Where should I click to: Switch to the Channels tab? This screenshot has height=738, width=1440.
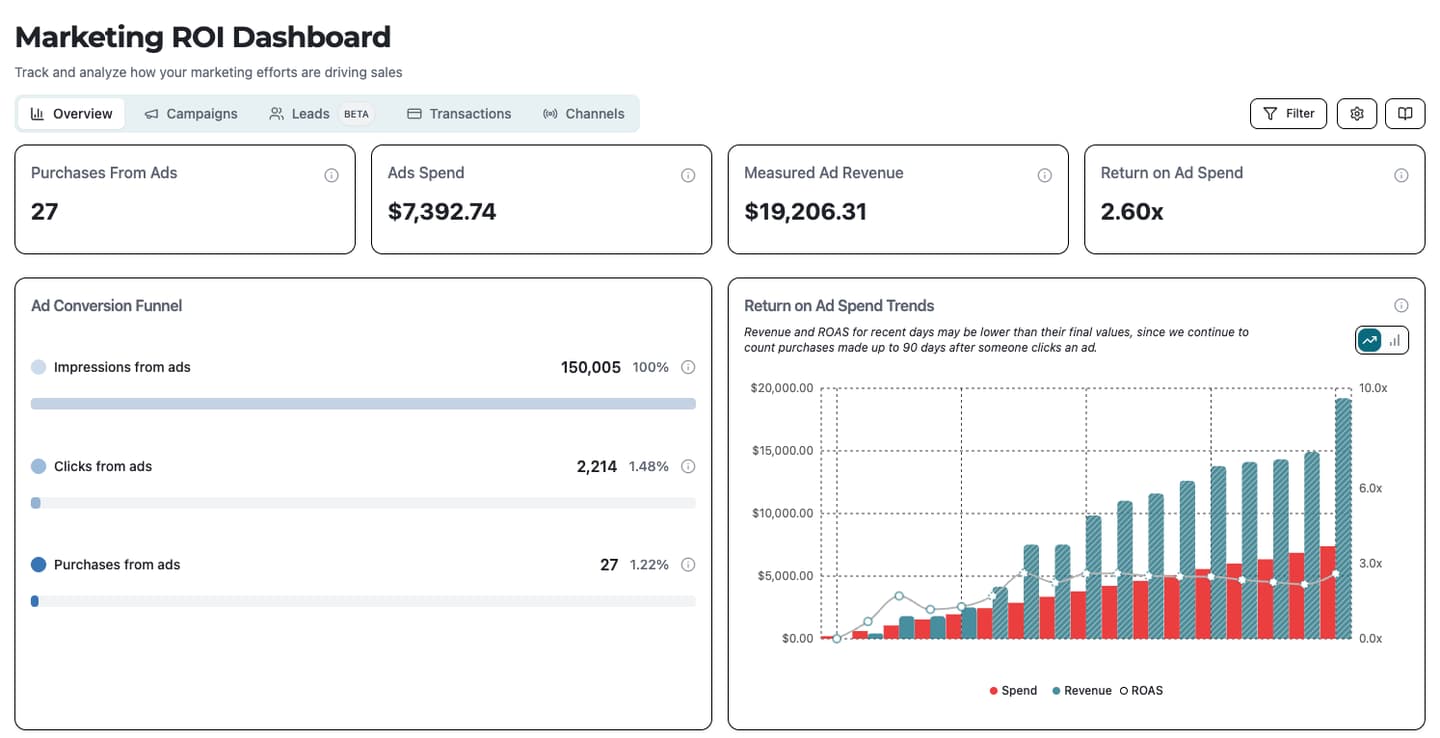583,114
